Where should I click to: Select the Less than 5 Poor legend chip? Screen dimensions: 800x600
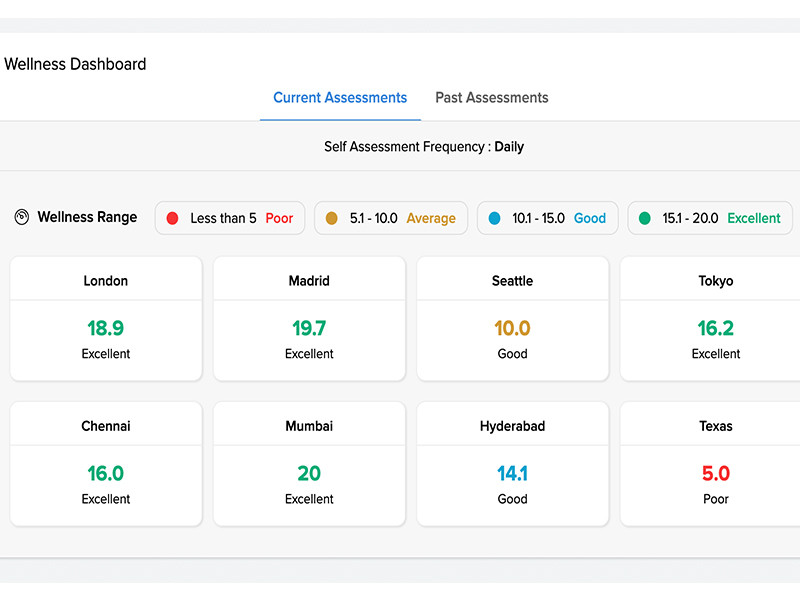pyautogui.click(x=229, y=218)
